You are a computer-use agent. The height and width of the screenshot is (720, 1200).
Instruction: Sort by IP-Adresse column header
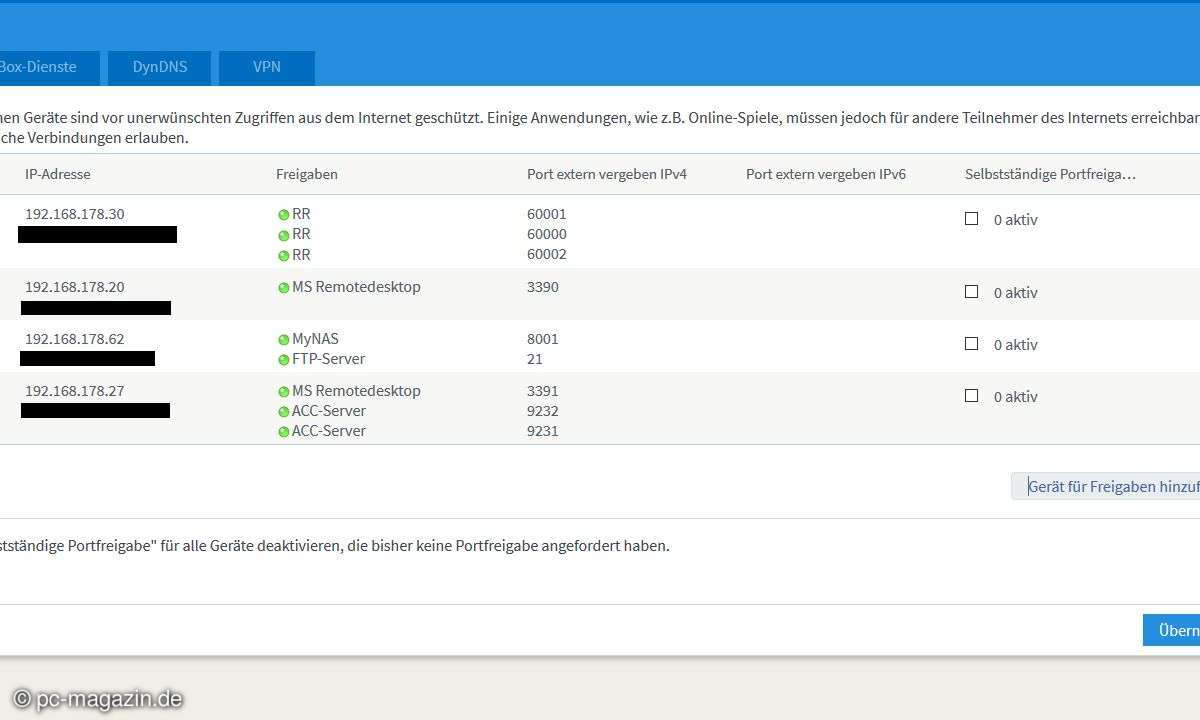58,174
